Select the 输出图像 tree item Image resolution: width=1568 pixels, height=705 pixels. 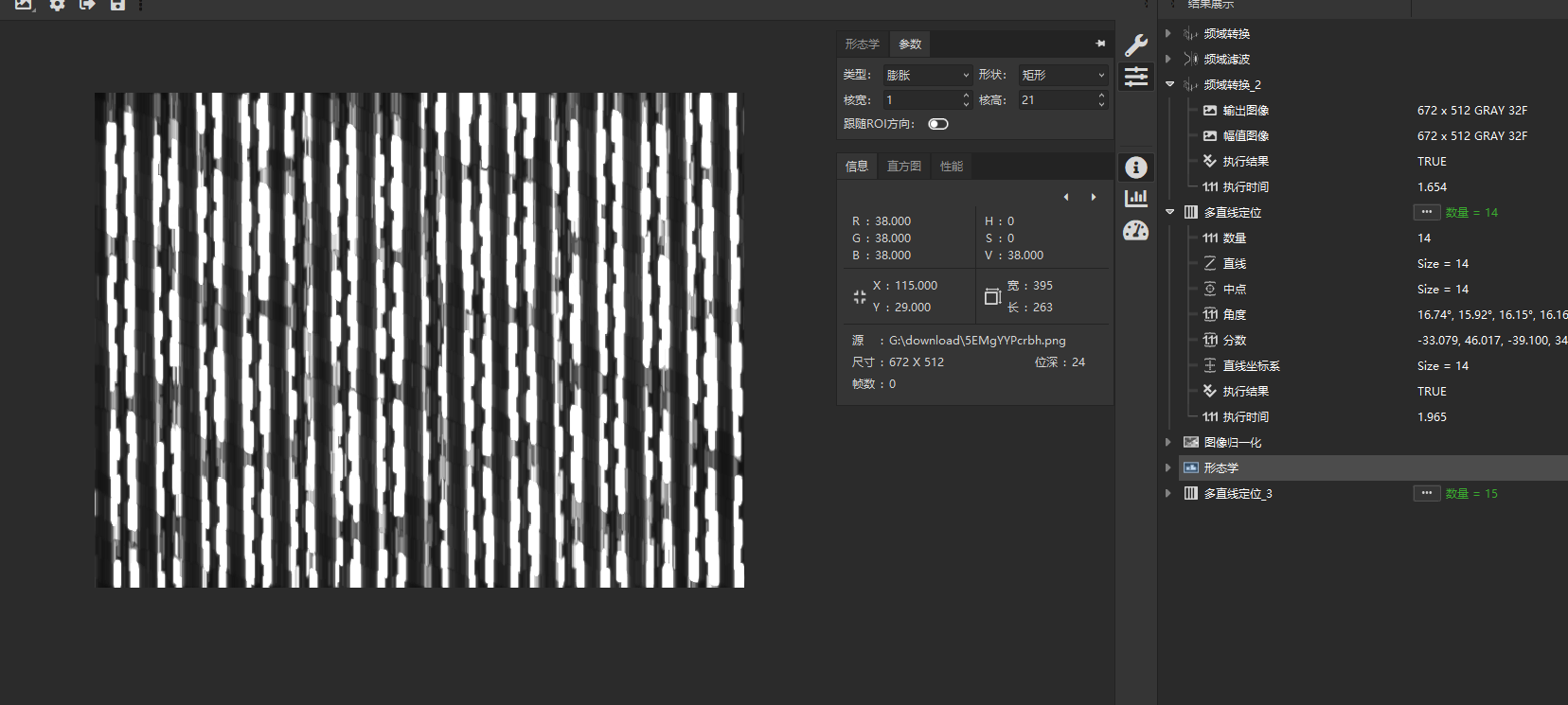(x=1245, y=111)
